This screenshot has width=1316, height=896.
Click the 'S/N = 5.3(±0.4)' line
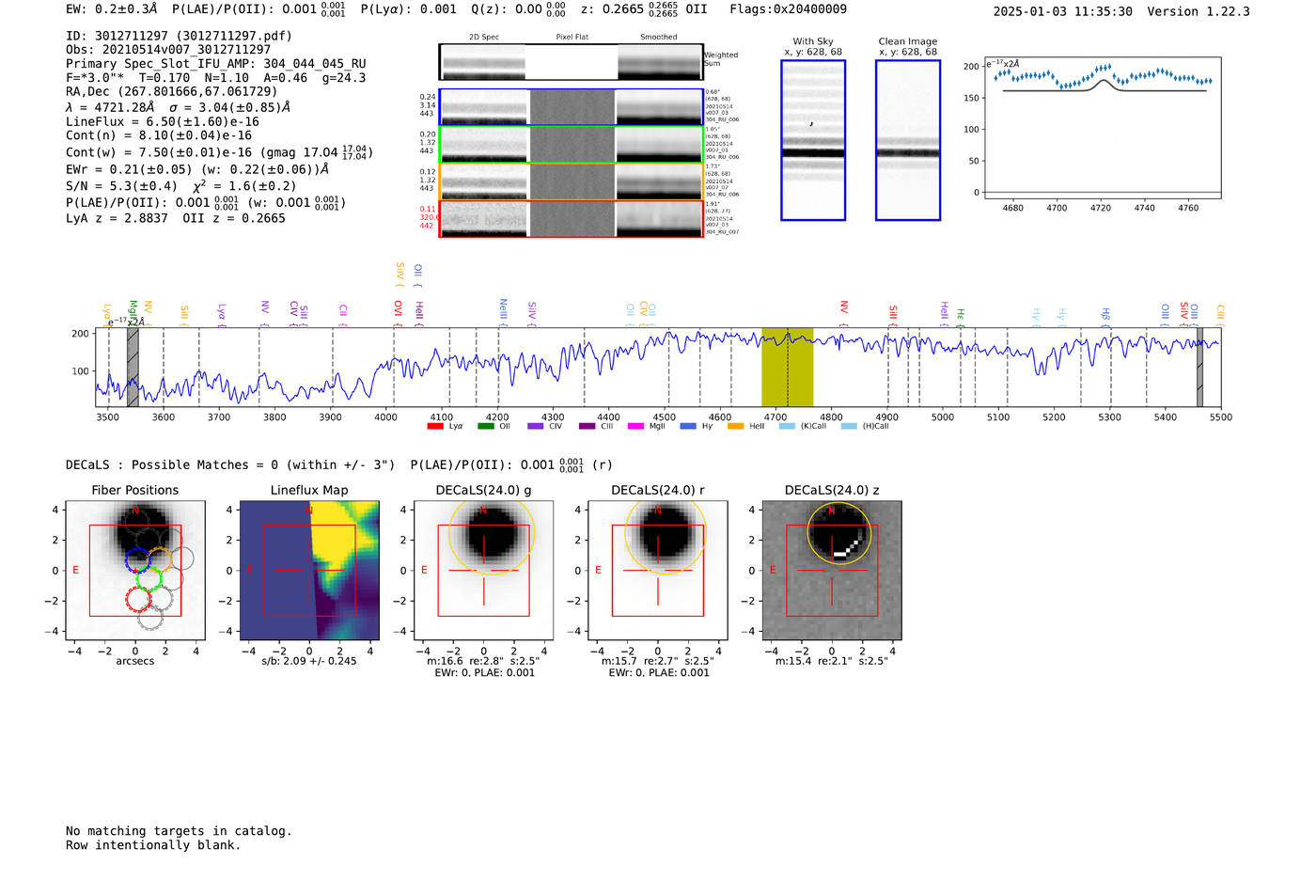pos(181,185)
